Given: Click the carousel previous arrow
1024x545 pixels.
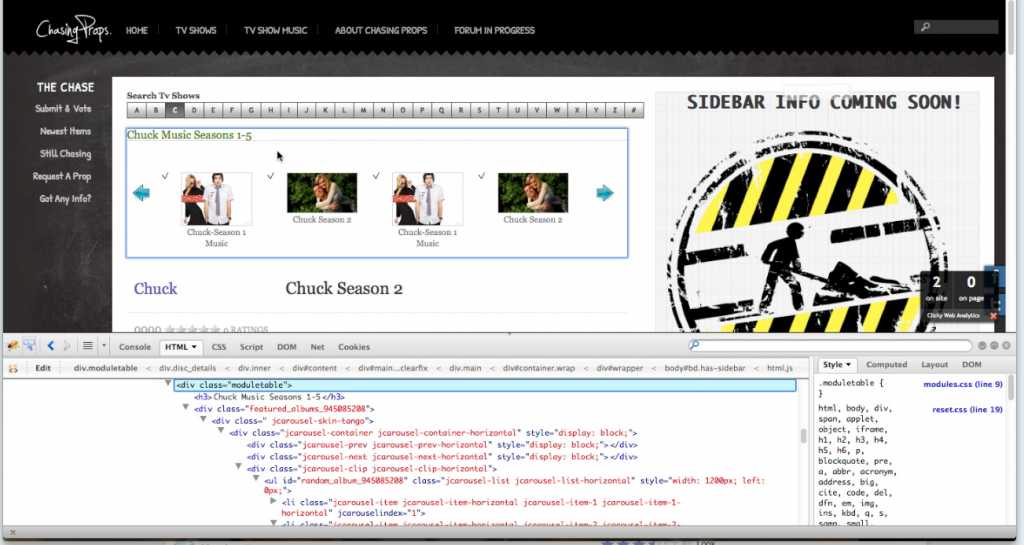Looking at the screenshot, I should 141,193.
